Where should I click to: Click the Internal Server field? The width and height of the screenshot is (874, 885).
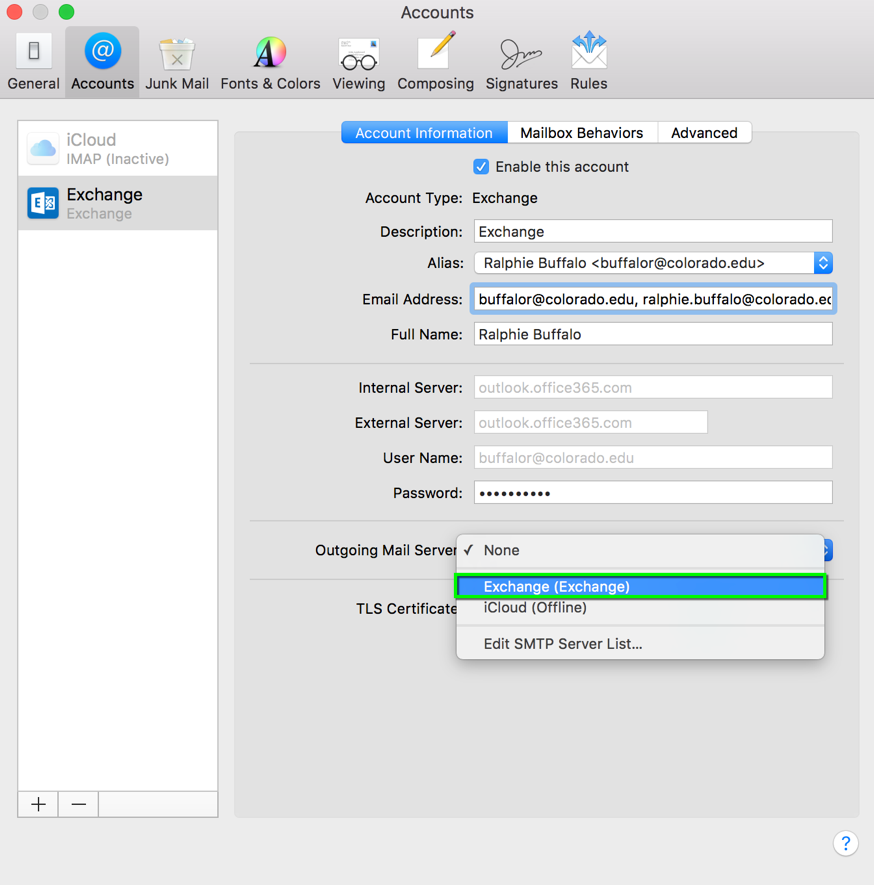(x=653, y=388)
